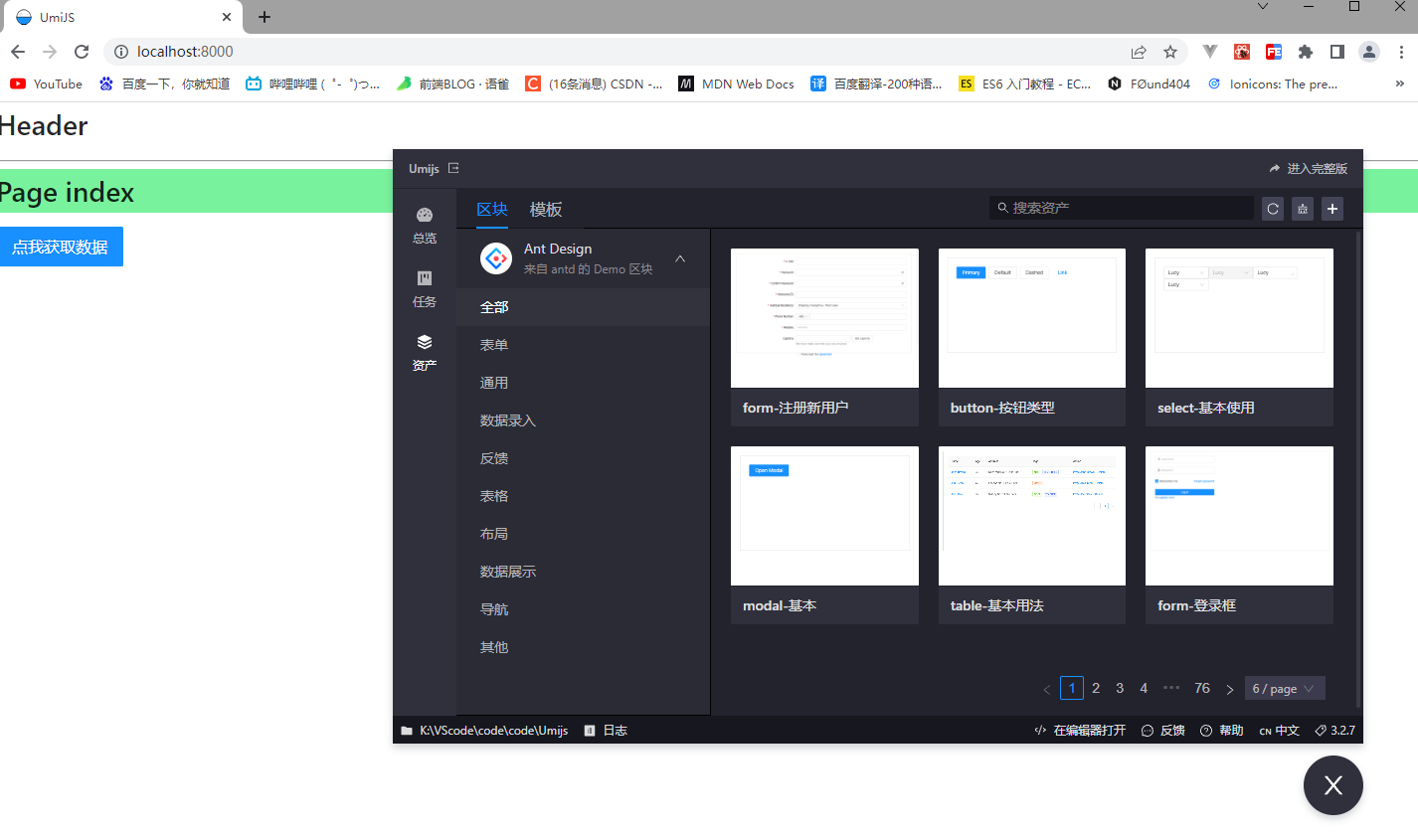
Task: Select the 布局 category
Action: coord(583,534)
